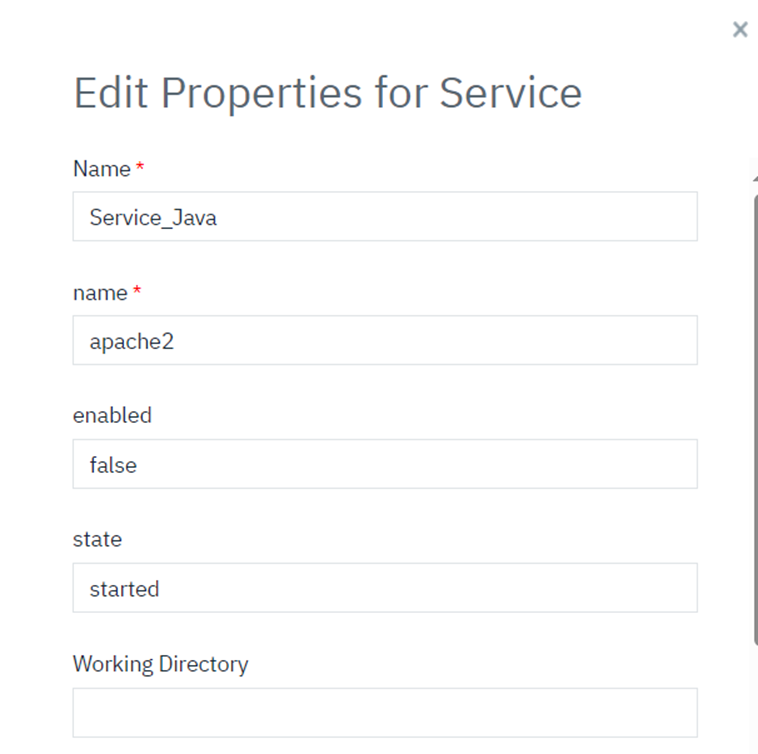This screenshot has height=754, width=758.
Task: Click the lowercase 'name' field label
Action: (x=100, y=293)
